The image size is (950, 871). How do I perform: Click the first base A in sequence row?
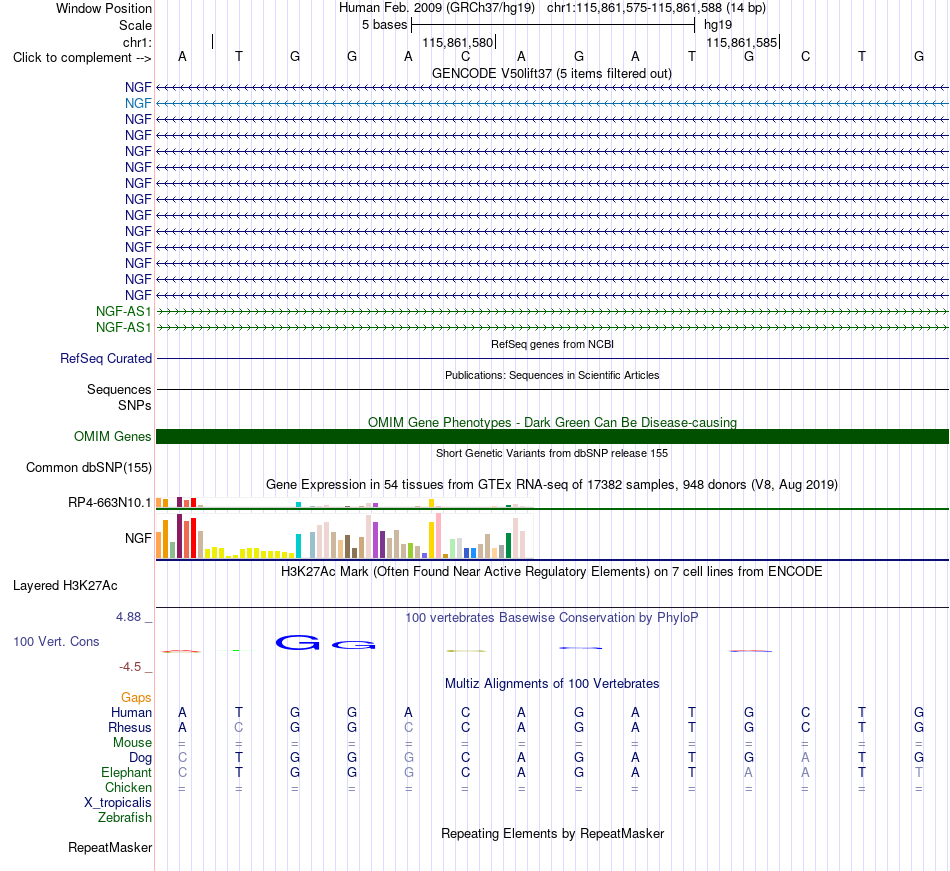[182, 57]
